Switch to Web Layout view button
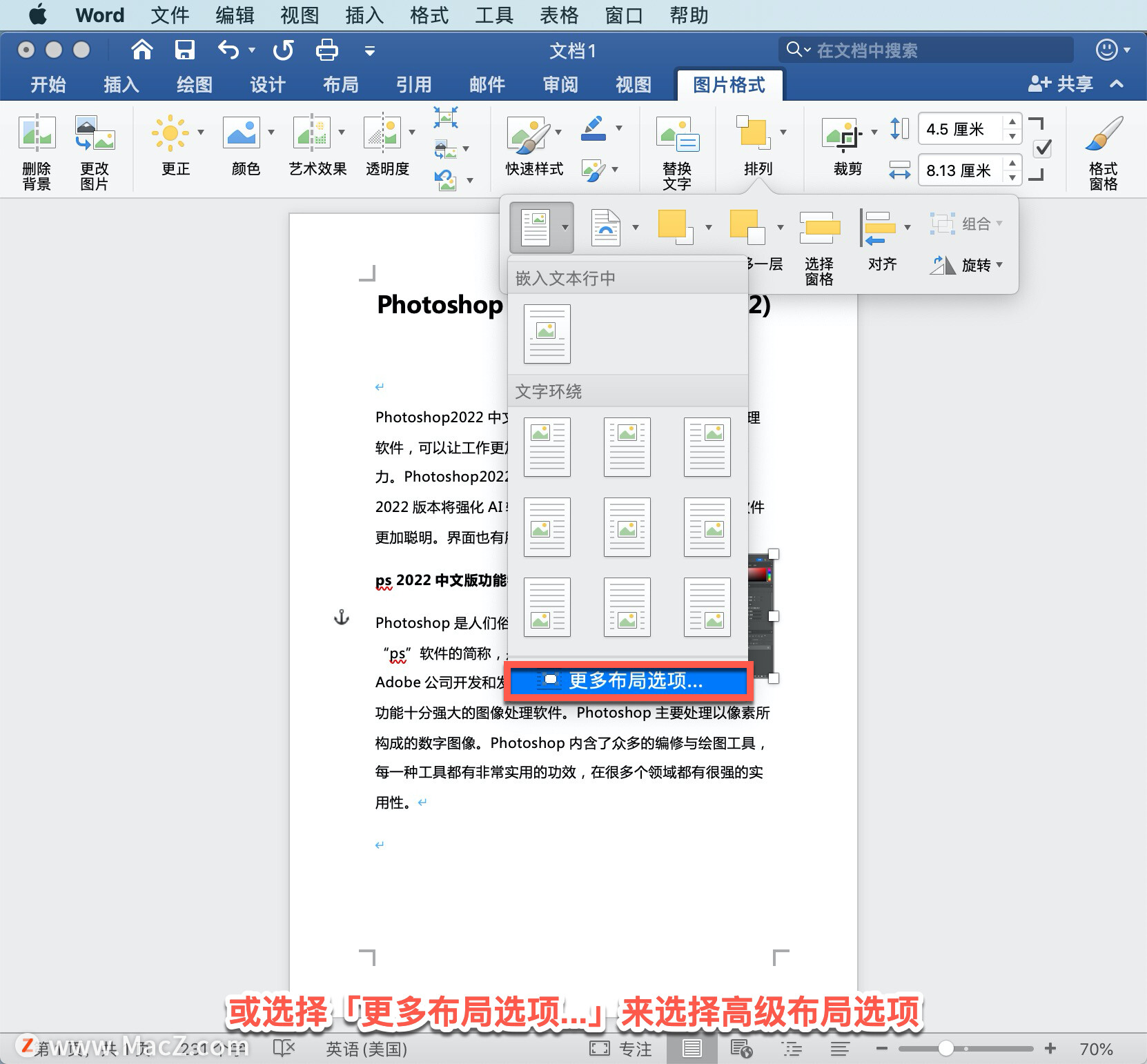 (x=741, y=1049)
